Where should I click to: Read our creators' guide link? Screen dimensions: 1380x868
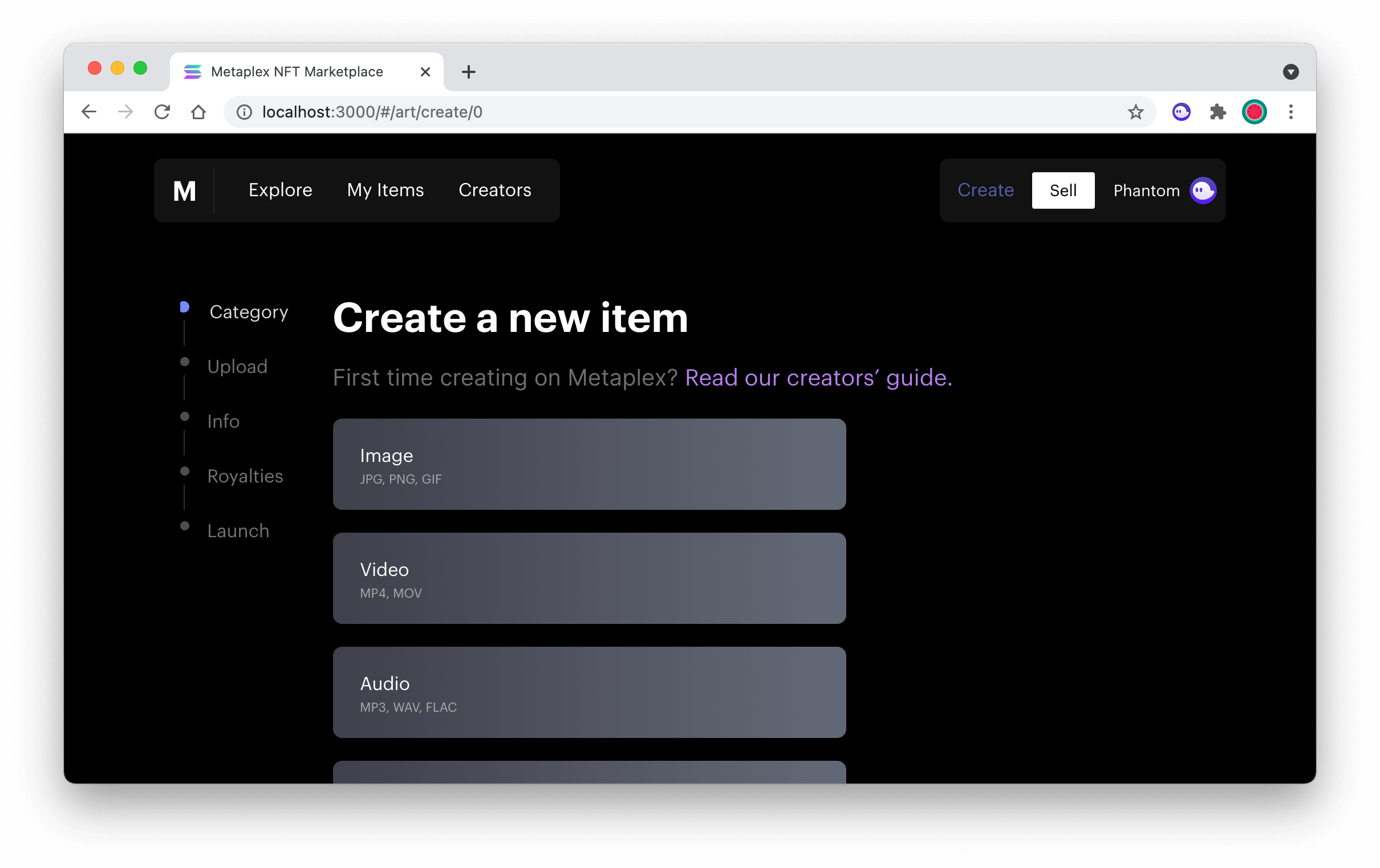[x=818, y=378]
